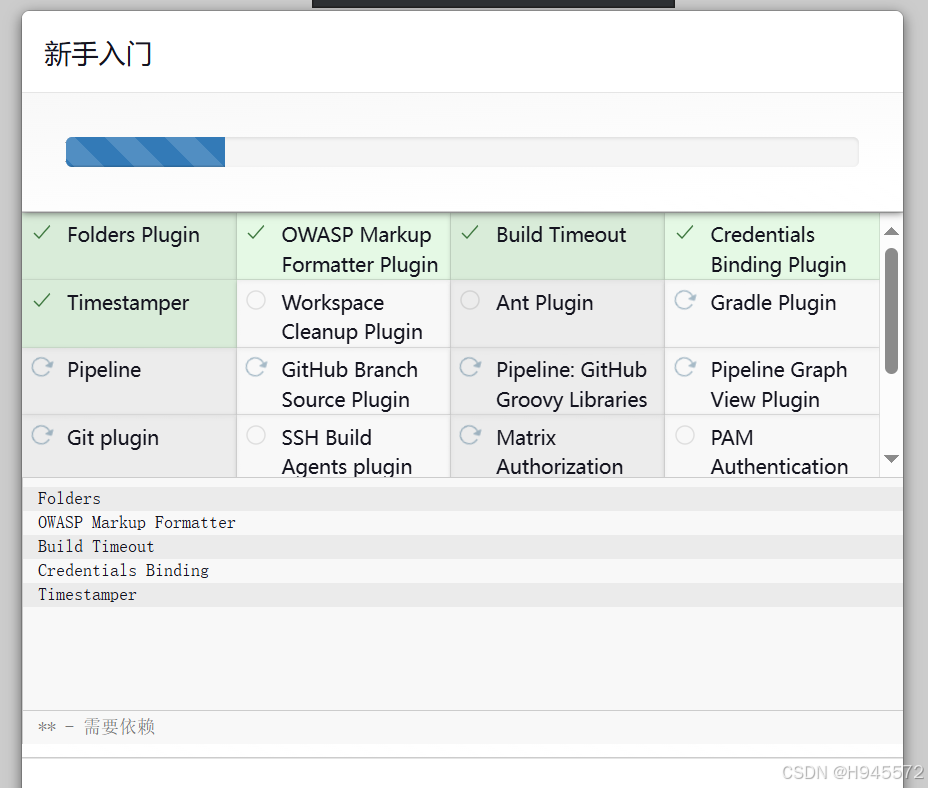This screenshot has width=928, height=788.
Task: Click the Pipeline cell label
Action: (x=104, y=370)
